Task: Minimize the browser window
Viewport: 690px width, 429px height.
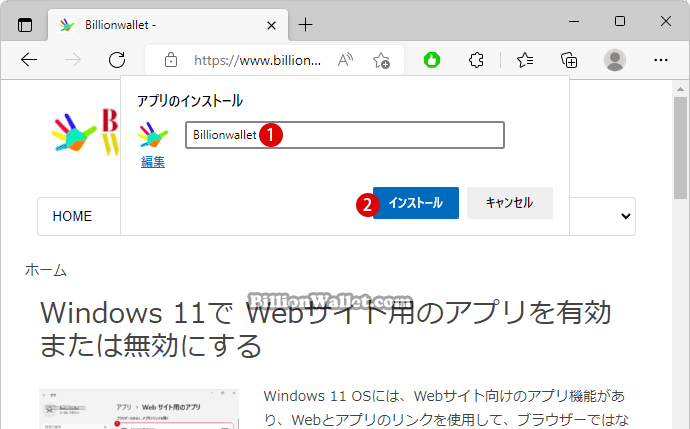Action: [x=574, y=21]
